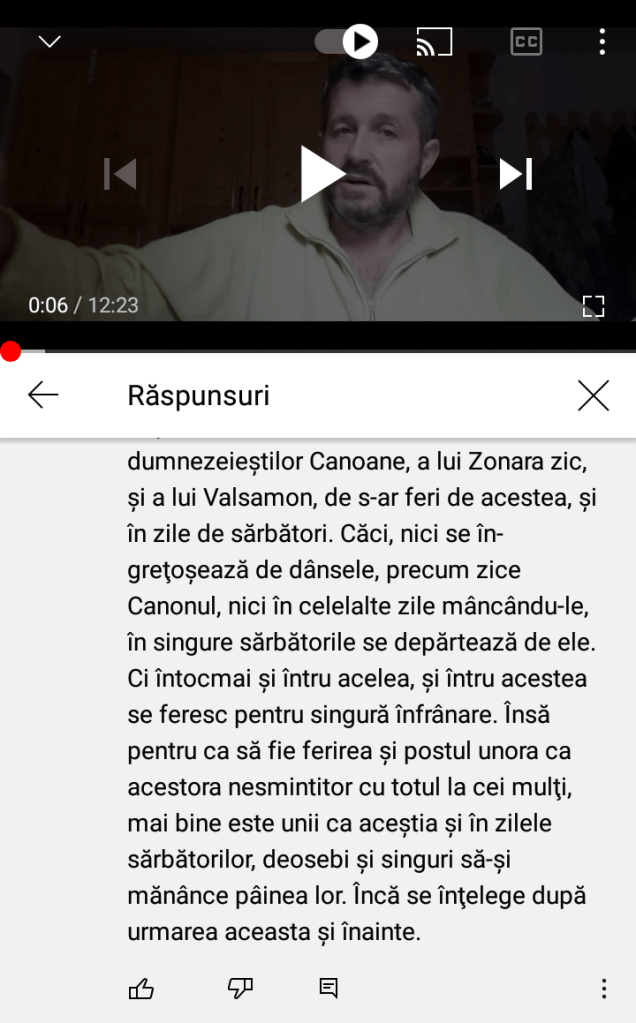The height and width of the screenshot is (1023, 636).
Task: Open comment options three-dot menu
Action: [x=604, y=988]
